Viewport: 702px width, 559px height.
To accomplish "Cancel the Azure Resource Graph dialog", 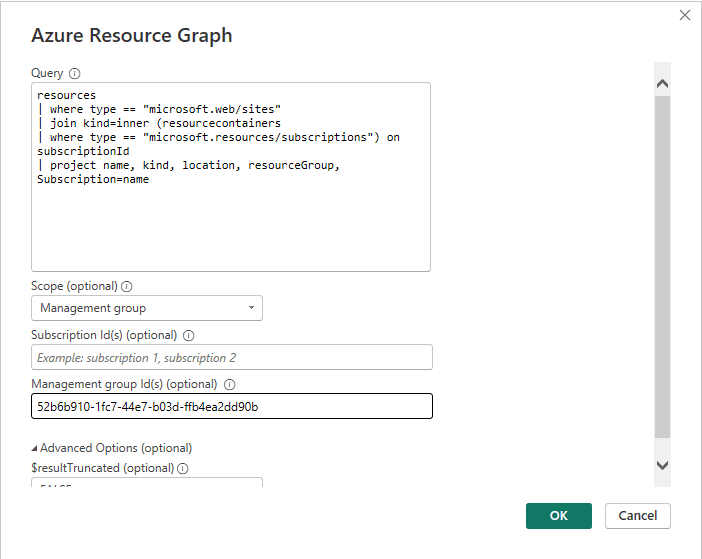I will (638, 516).
